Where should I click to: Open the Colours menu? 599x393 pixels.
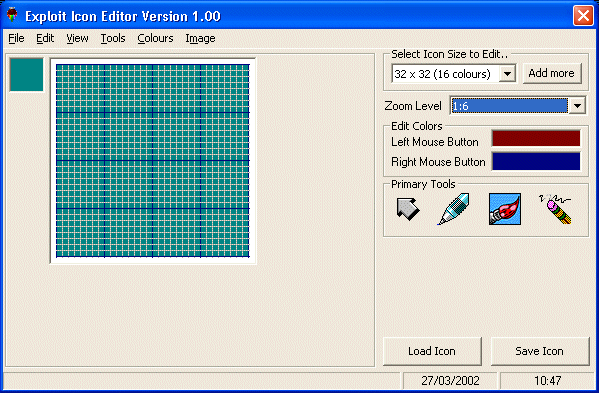[x=155, y=38]
